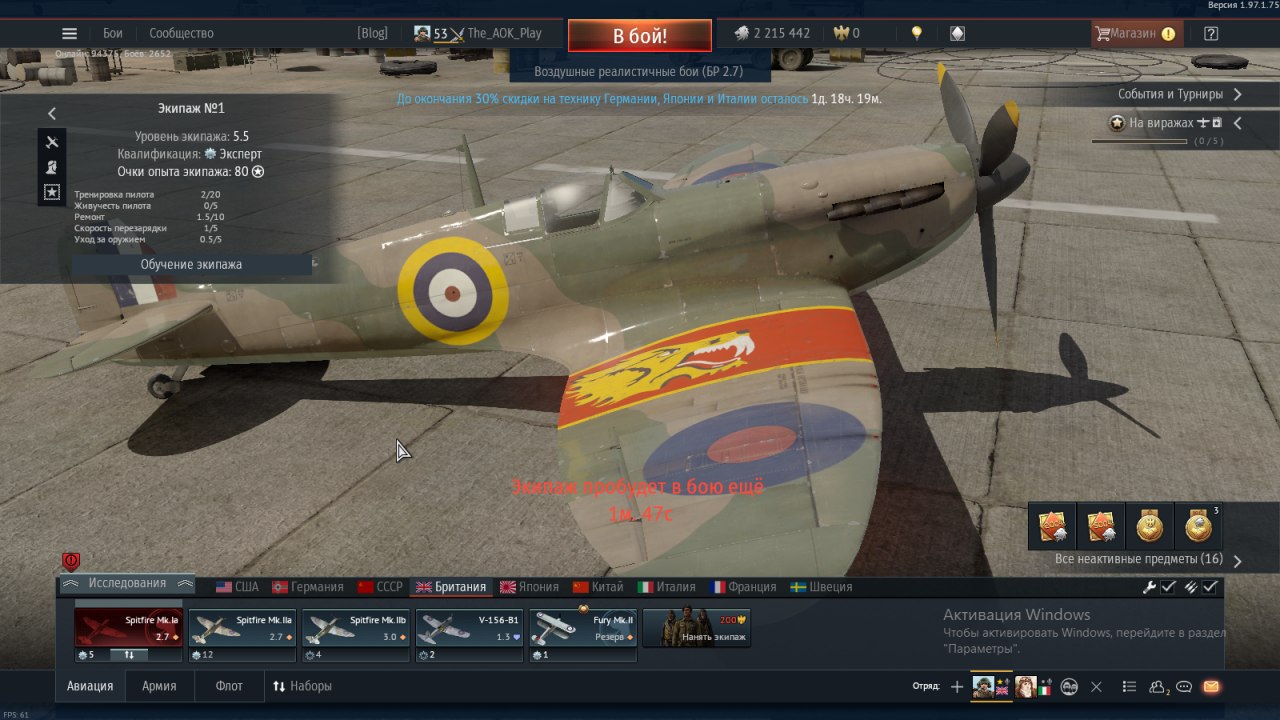Click the first 200% booster item
This screenshot has height=720, width=1280.
pos(1052,526)
